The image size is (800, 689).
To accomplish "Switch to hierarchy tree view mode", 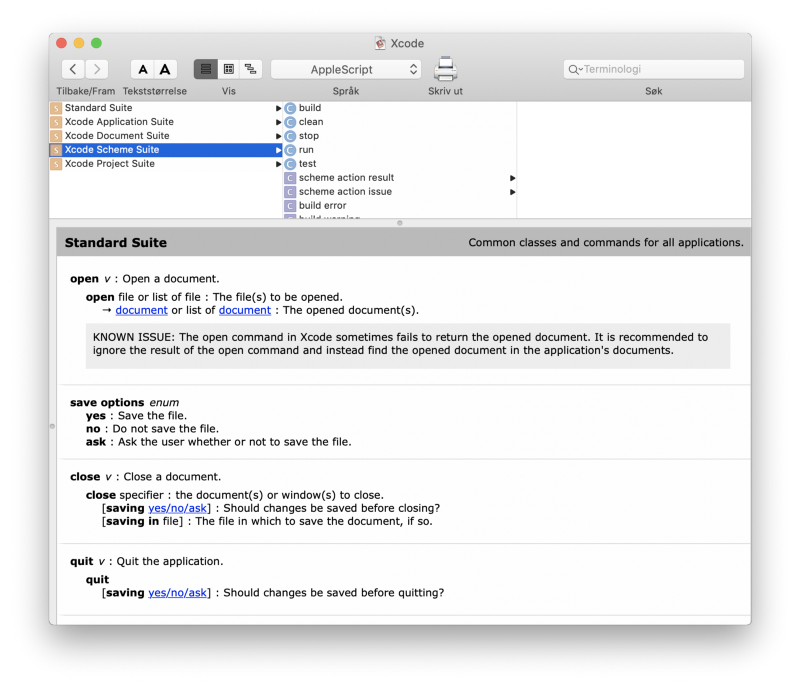I will (250, 69).
